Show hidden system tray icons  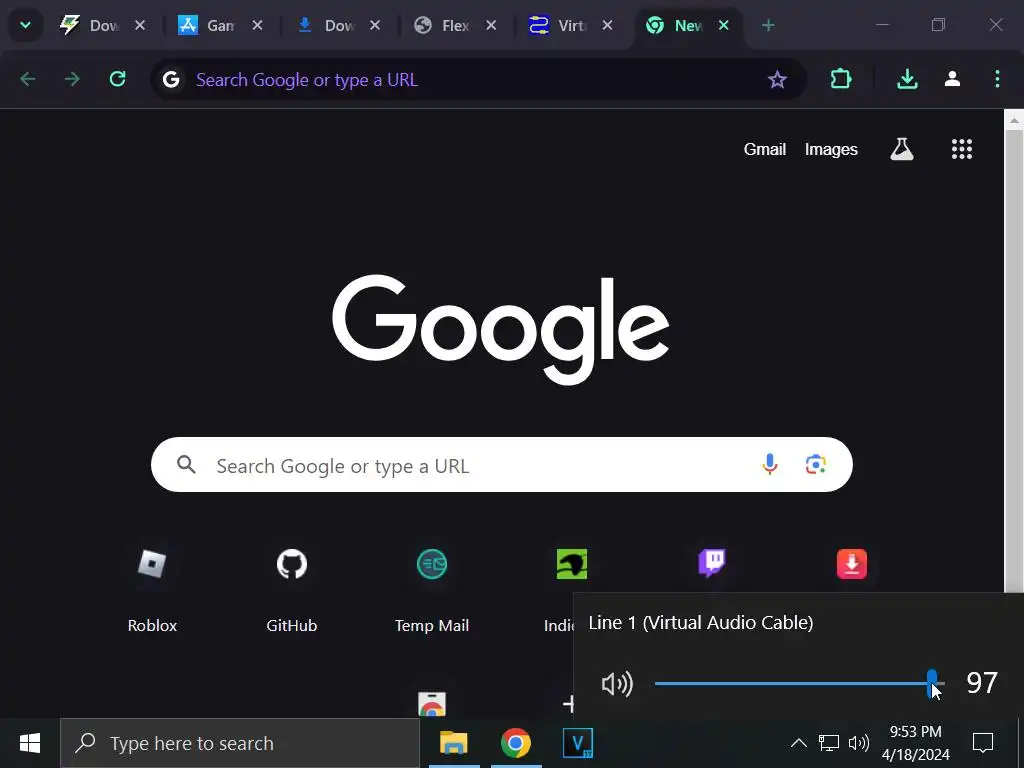coord(798,743)
